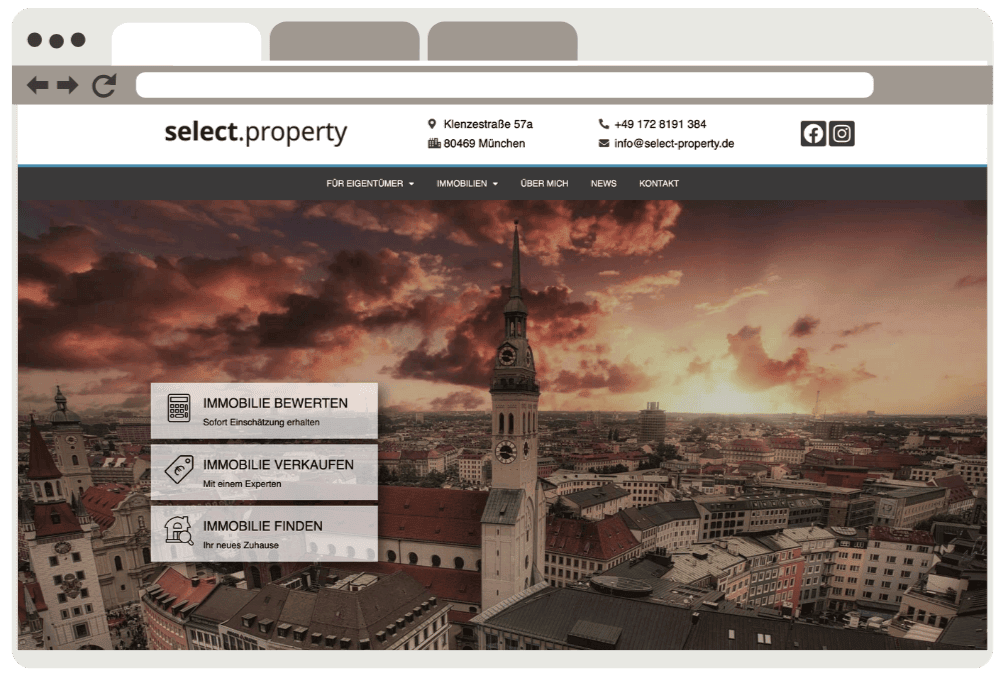Expand the Immobilien dropdown caret
Viewport: 1000px width, 677px height.
(496, 184)
